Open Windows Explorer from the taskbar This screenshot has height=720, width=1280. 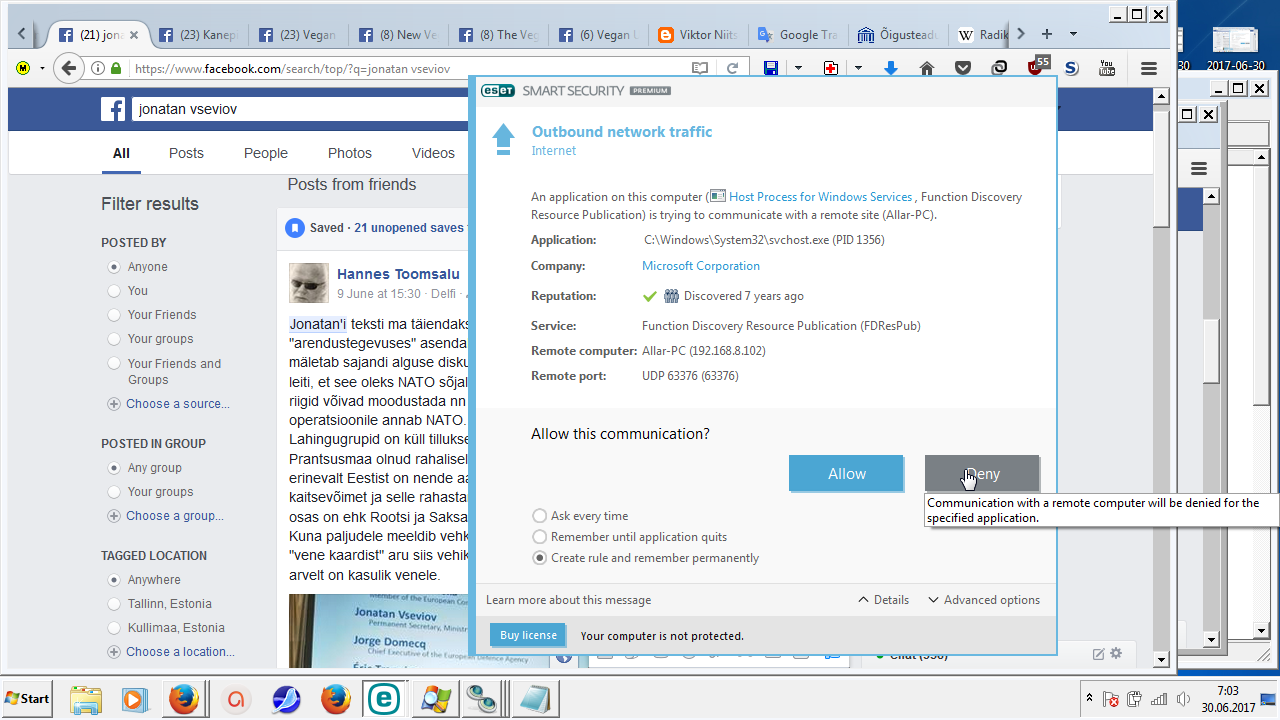pos(86,698)
